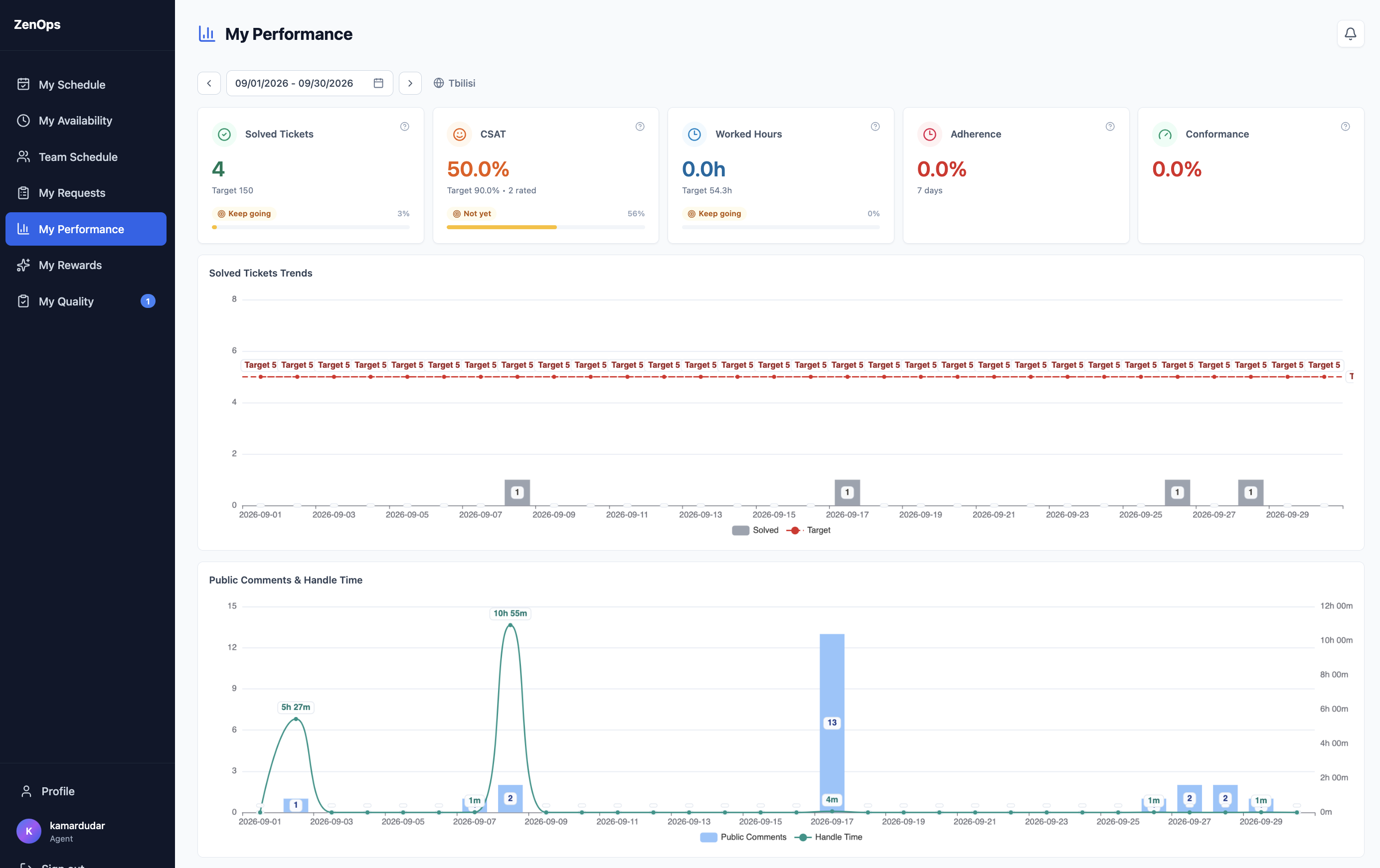Open My Availability in sidebar
This screenshot has height=868, width=1380.
click(x=86, y=121)
